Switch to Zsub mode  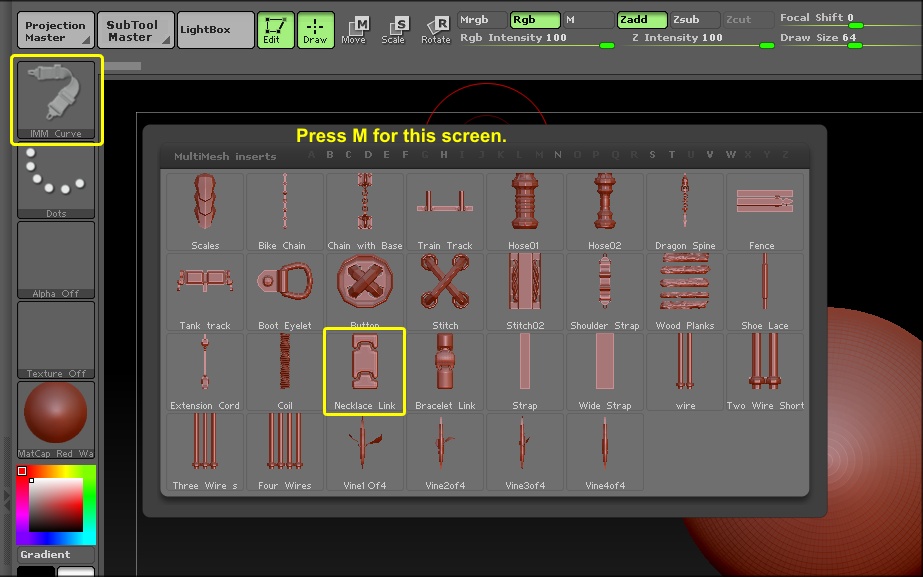tap(695, 20)
